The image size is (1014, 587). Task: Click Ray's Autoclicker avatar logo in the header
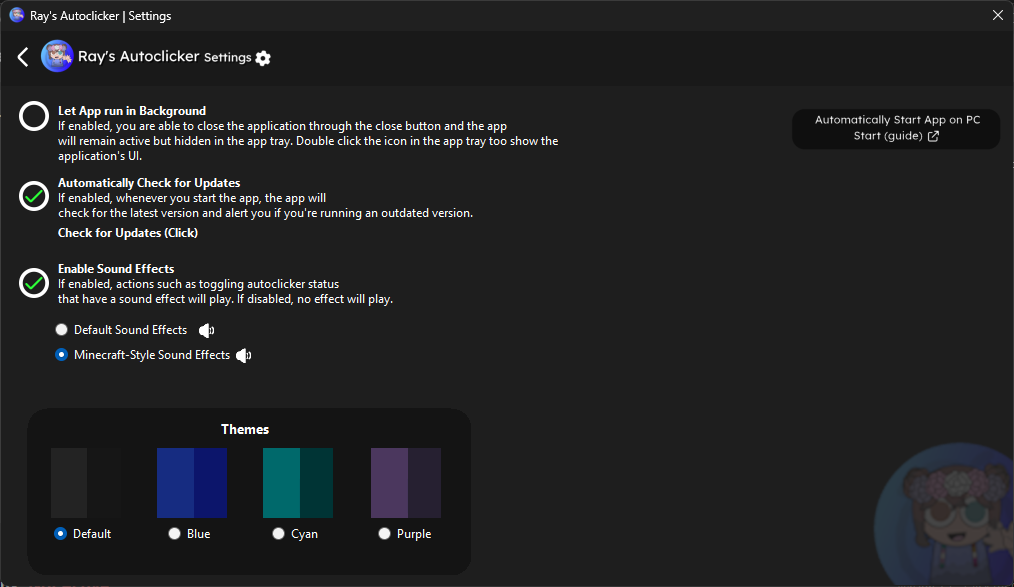[x=57, y=56]
